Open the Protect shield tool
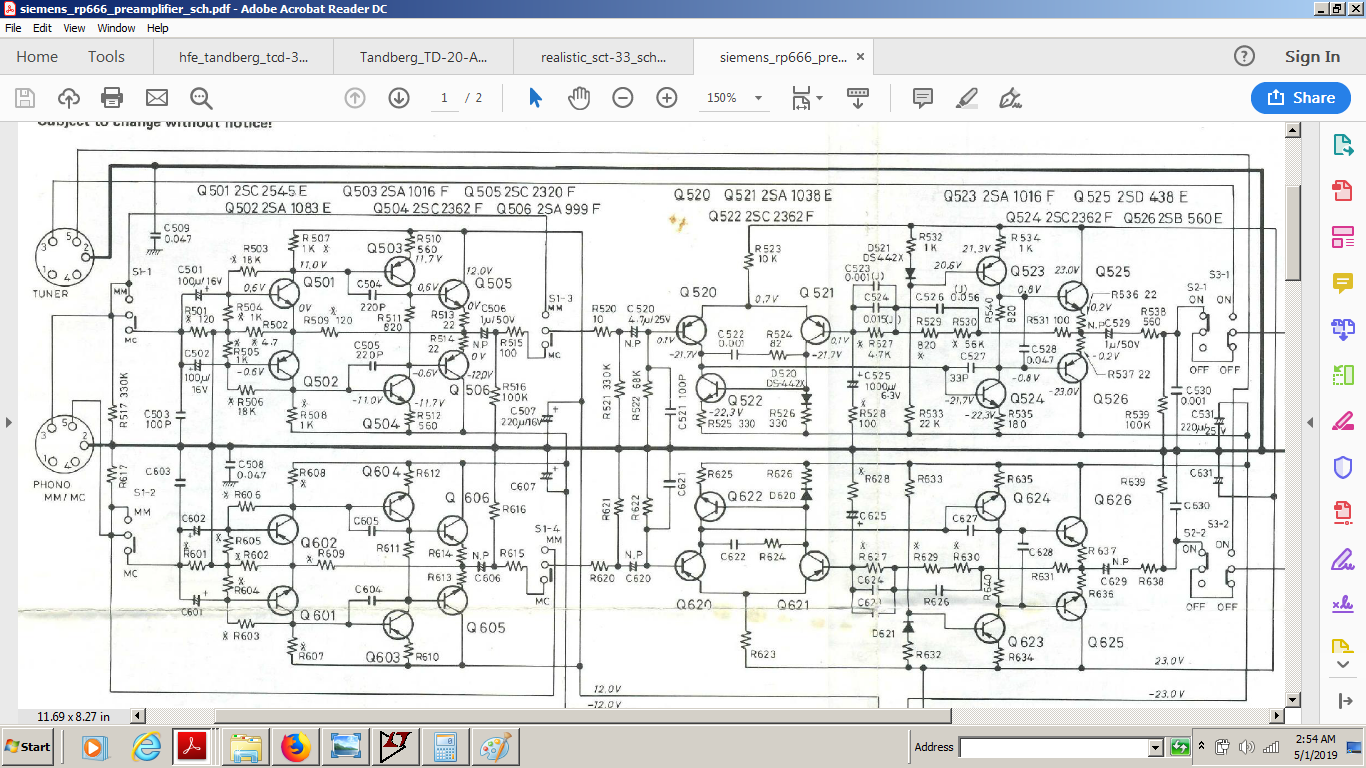The image size is (1366, 768). [x=1342, y=467]
